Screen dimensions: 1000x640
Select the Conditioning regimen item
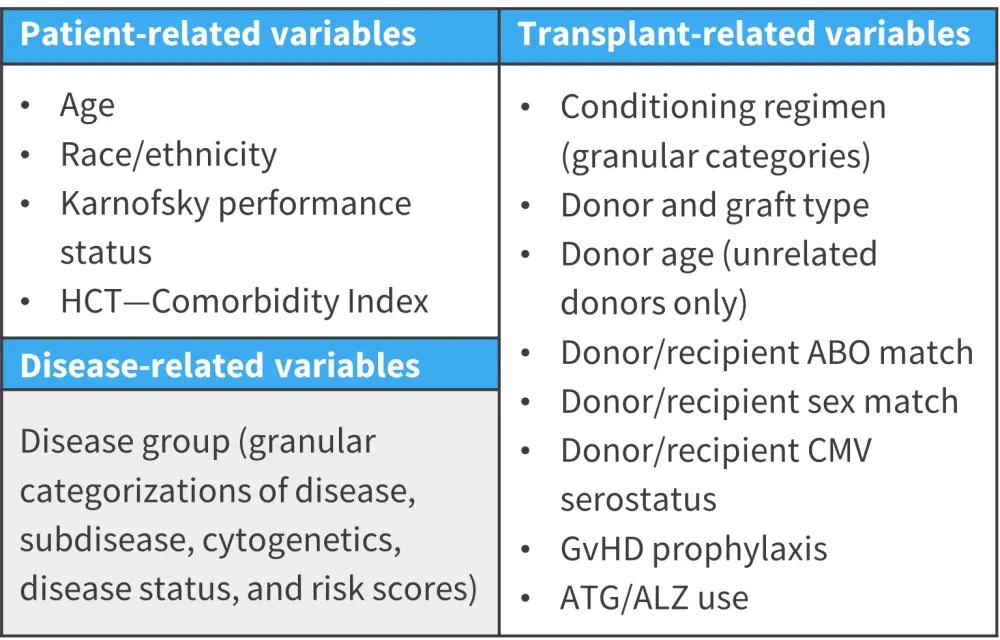[722, 131]
